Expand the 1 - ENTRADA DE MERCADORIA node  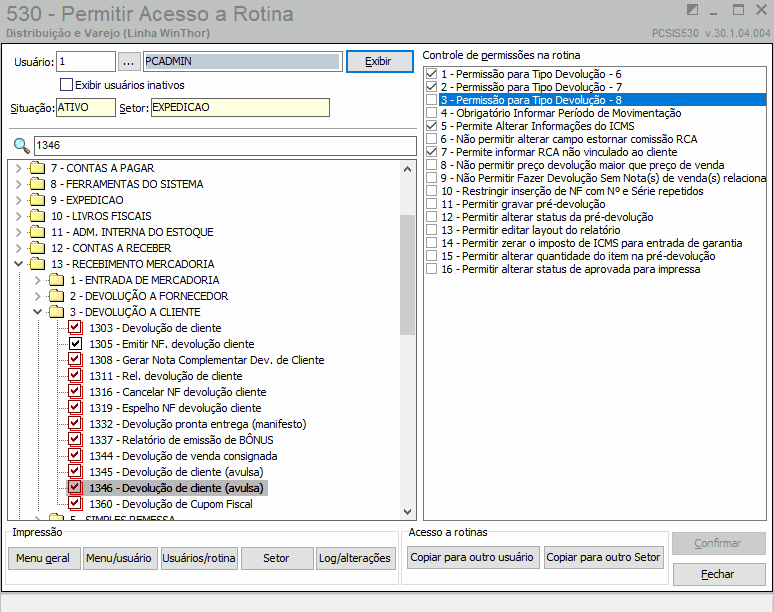click(38, 280)
